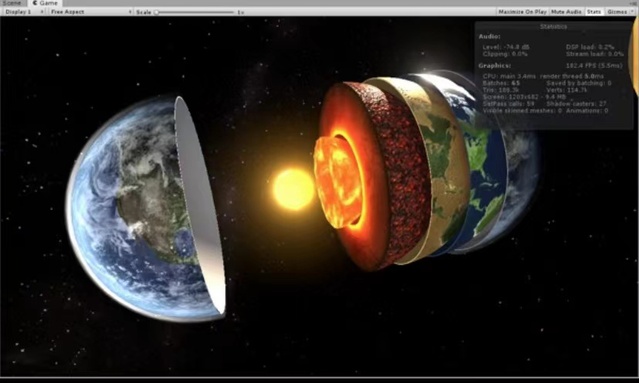Click the Scale slider handle
Screen dimensions: 639x383
click(156, 12)
